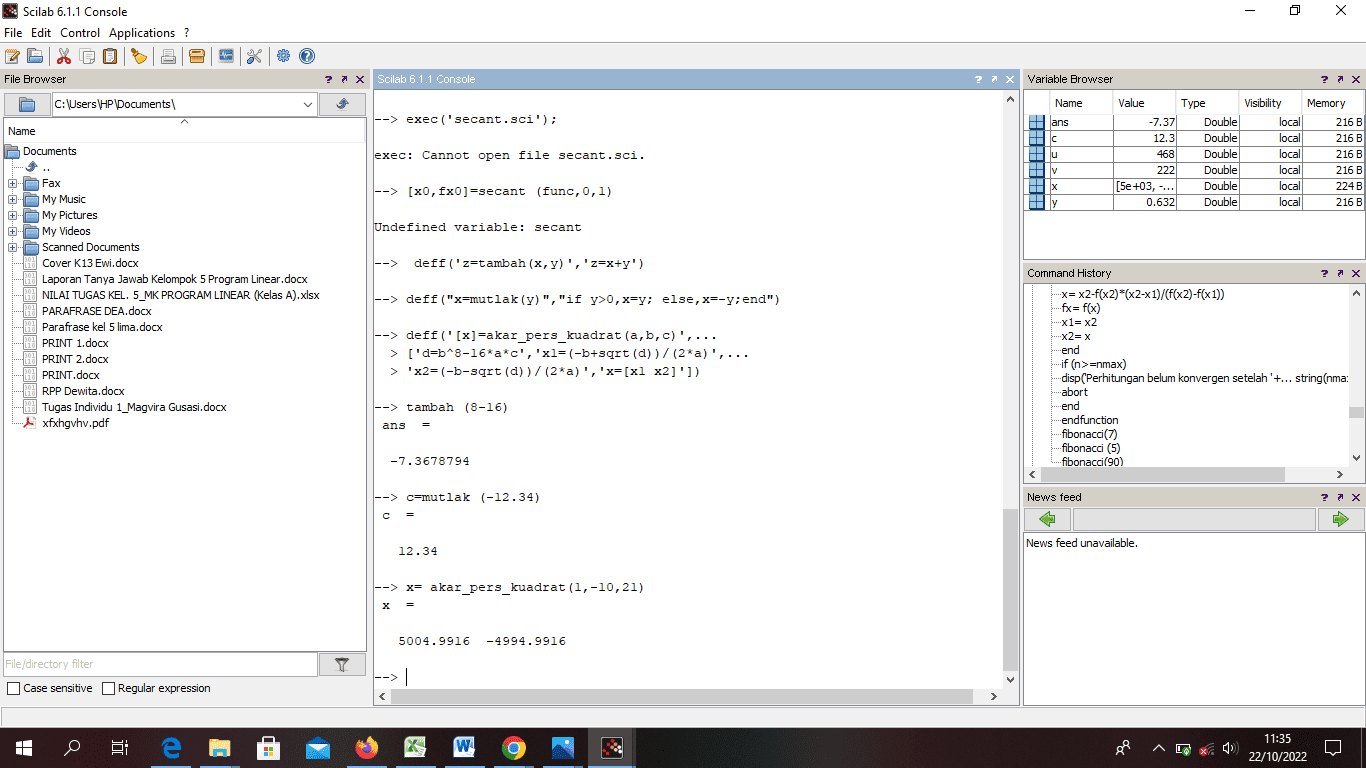
Task: Click the File Browser folder button
Action: tap(27, 104)
